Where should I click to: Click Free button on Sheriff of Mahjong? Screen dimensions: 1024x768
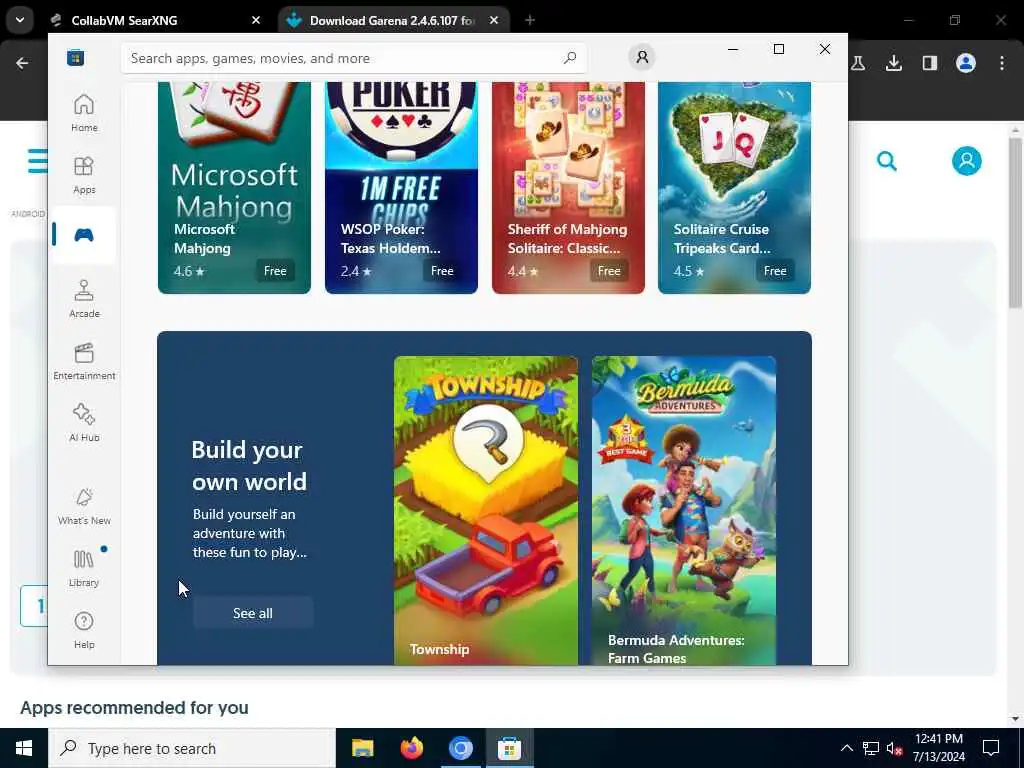[x=609, y=270]
